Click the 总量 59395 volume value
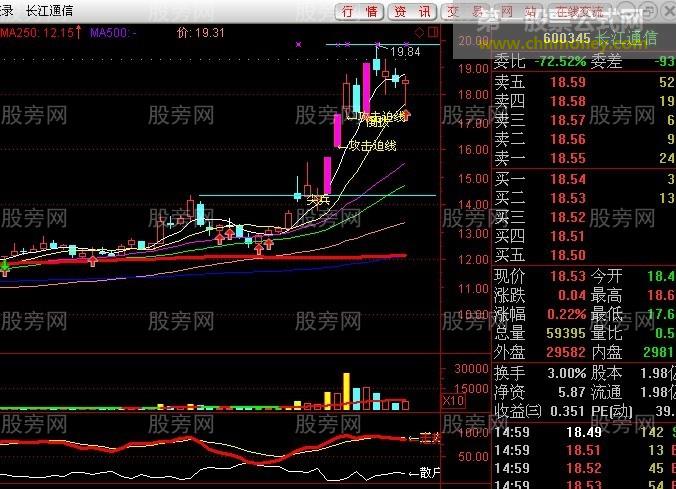The height and width of the screenshot is (489, 676). (x=566, y=333)
